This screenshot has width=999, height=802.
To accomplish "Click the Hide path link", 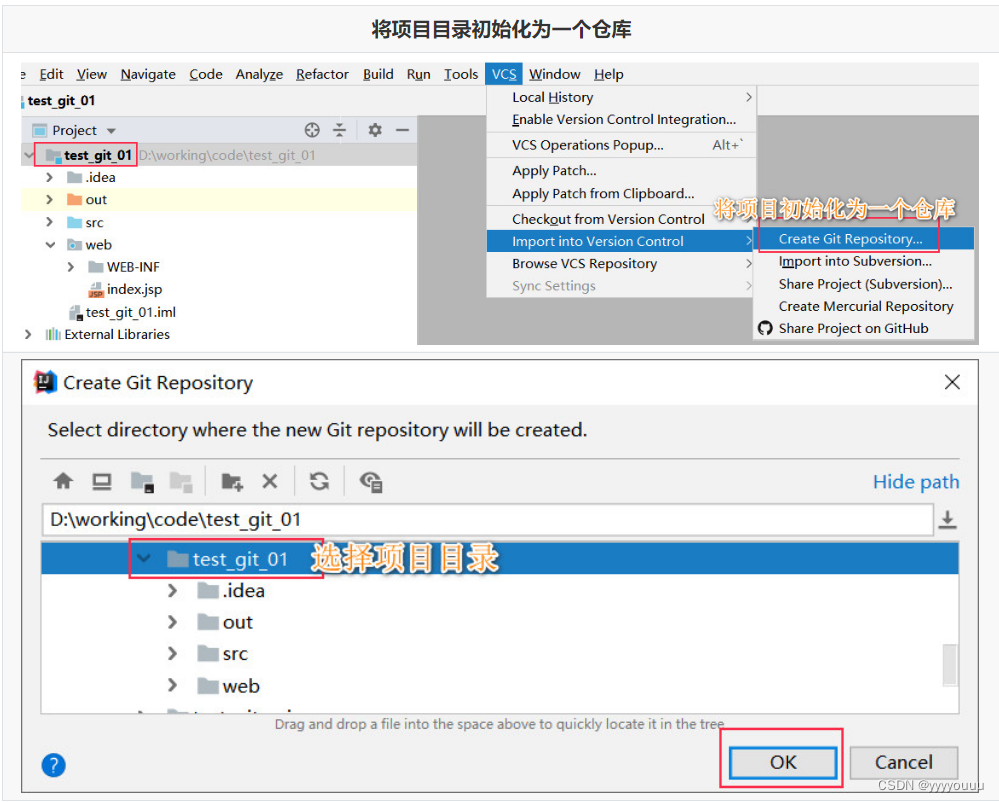I will (x=915, y=481).
